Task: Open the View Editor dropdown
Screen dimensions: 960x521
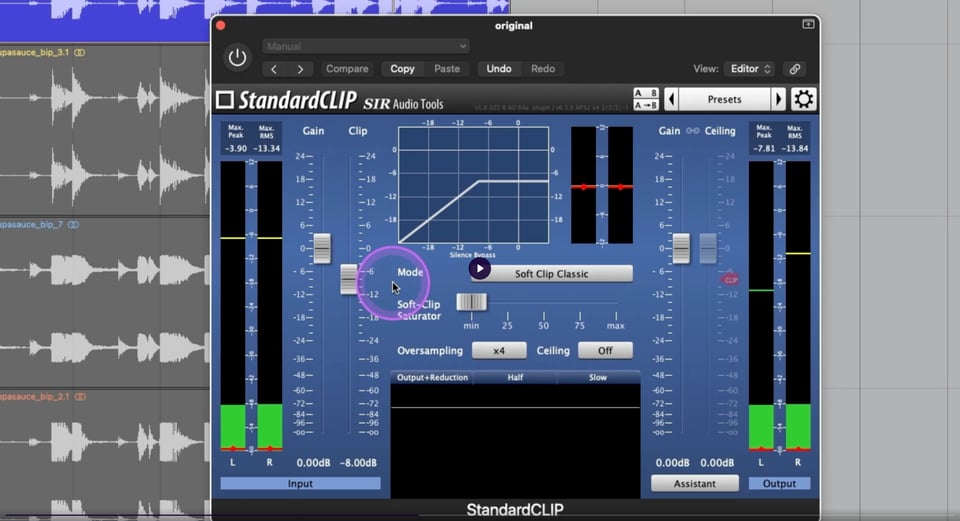Action: (751, 69)
